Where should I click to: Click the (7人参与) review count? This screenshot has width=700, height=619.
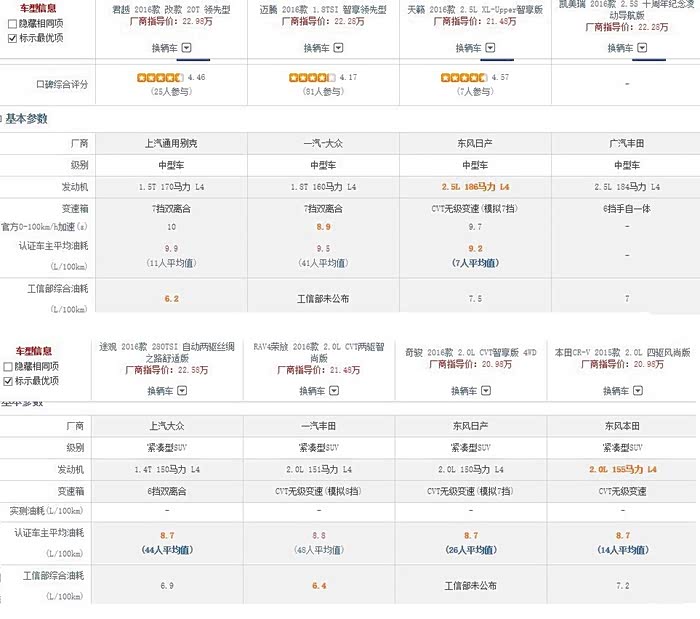pyautogui.click(x=475, y=91)
